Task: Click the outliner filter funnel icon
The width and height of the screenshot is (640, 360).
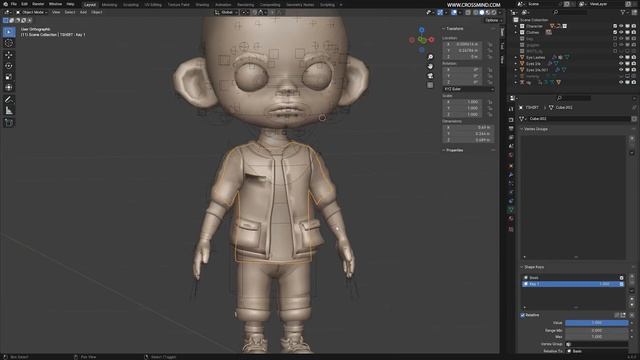Action: pos(623,12)
